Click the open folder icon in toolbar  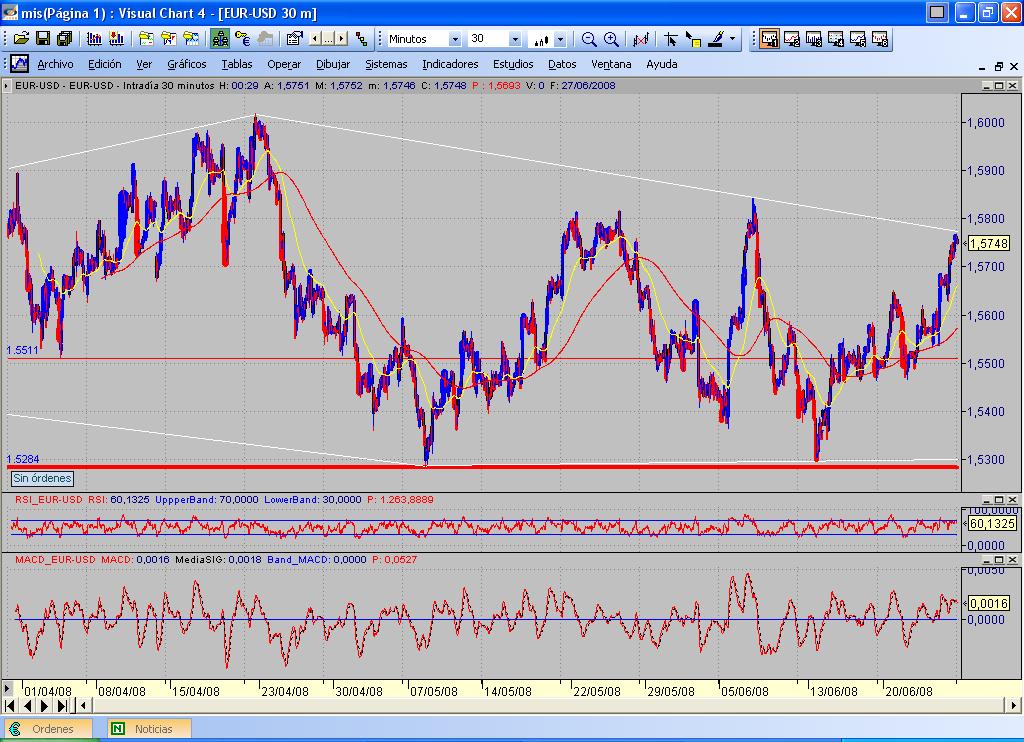[20, 39]
